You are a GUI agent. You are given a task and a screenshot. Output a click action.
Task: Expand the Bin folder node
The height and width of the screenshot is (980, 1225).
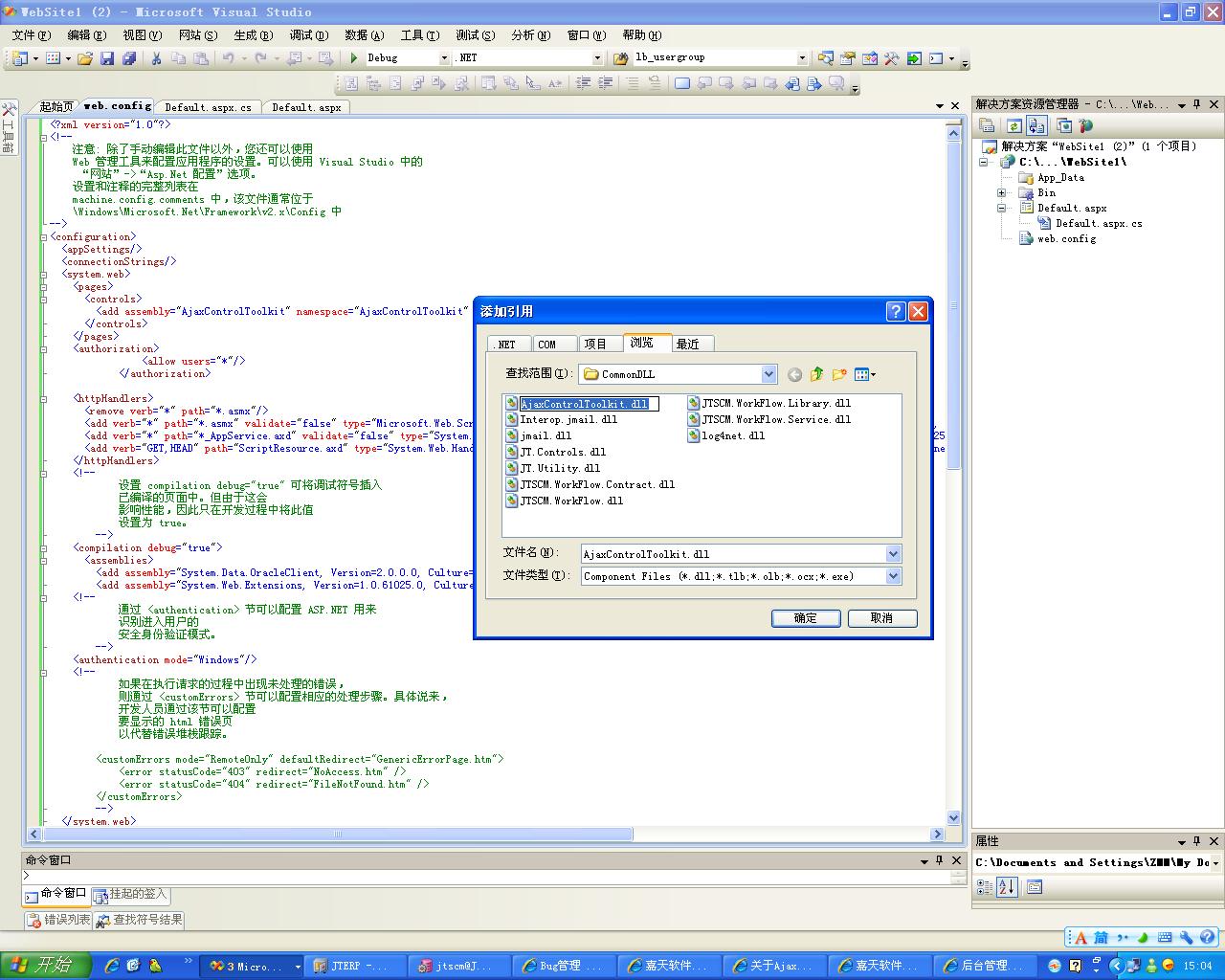click(x=1001, y=192)
